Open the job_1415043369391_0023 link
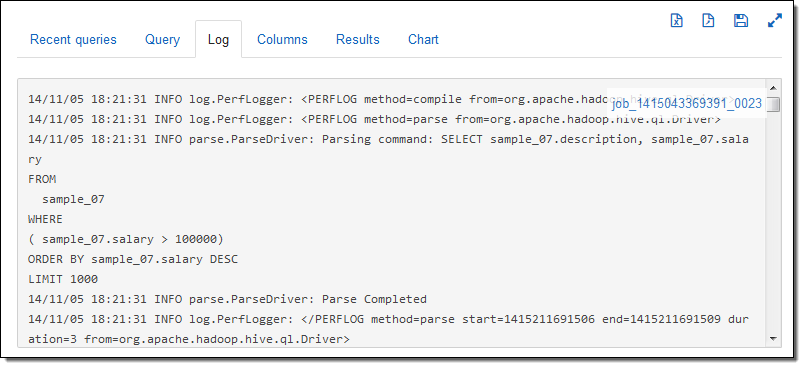804x368 pixels. click(x=687, y=104)
